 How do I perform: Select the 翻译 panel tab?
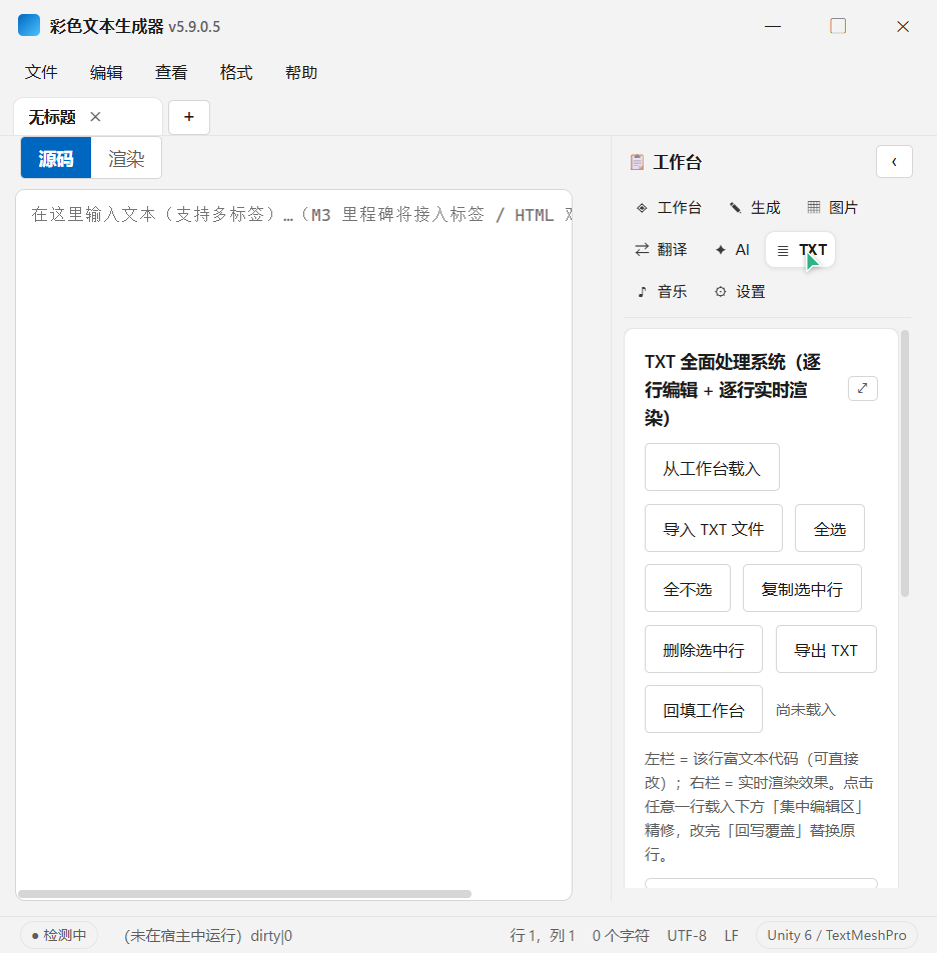pos(661,250)
